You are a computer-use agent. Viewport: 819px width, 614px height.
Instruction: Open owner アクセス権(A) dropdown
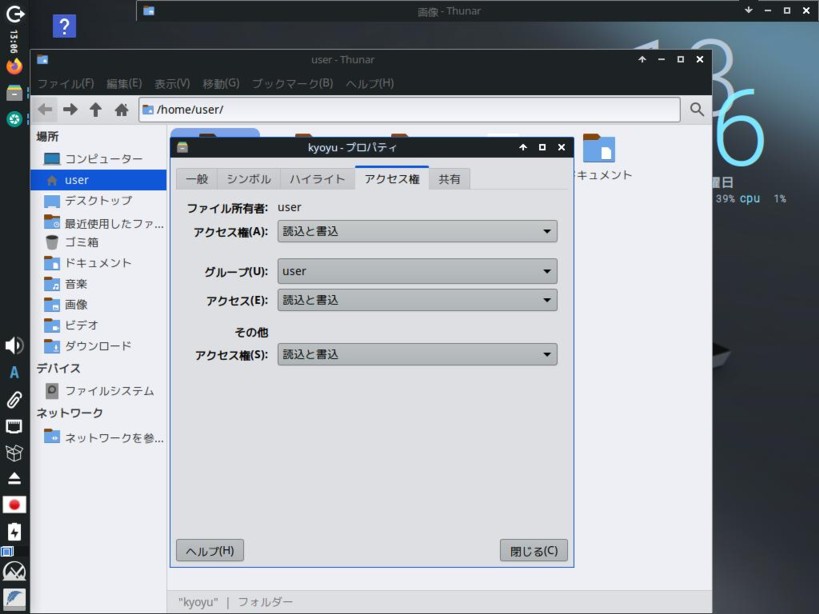click(417, 231)
